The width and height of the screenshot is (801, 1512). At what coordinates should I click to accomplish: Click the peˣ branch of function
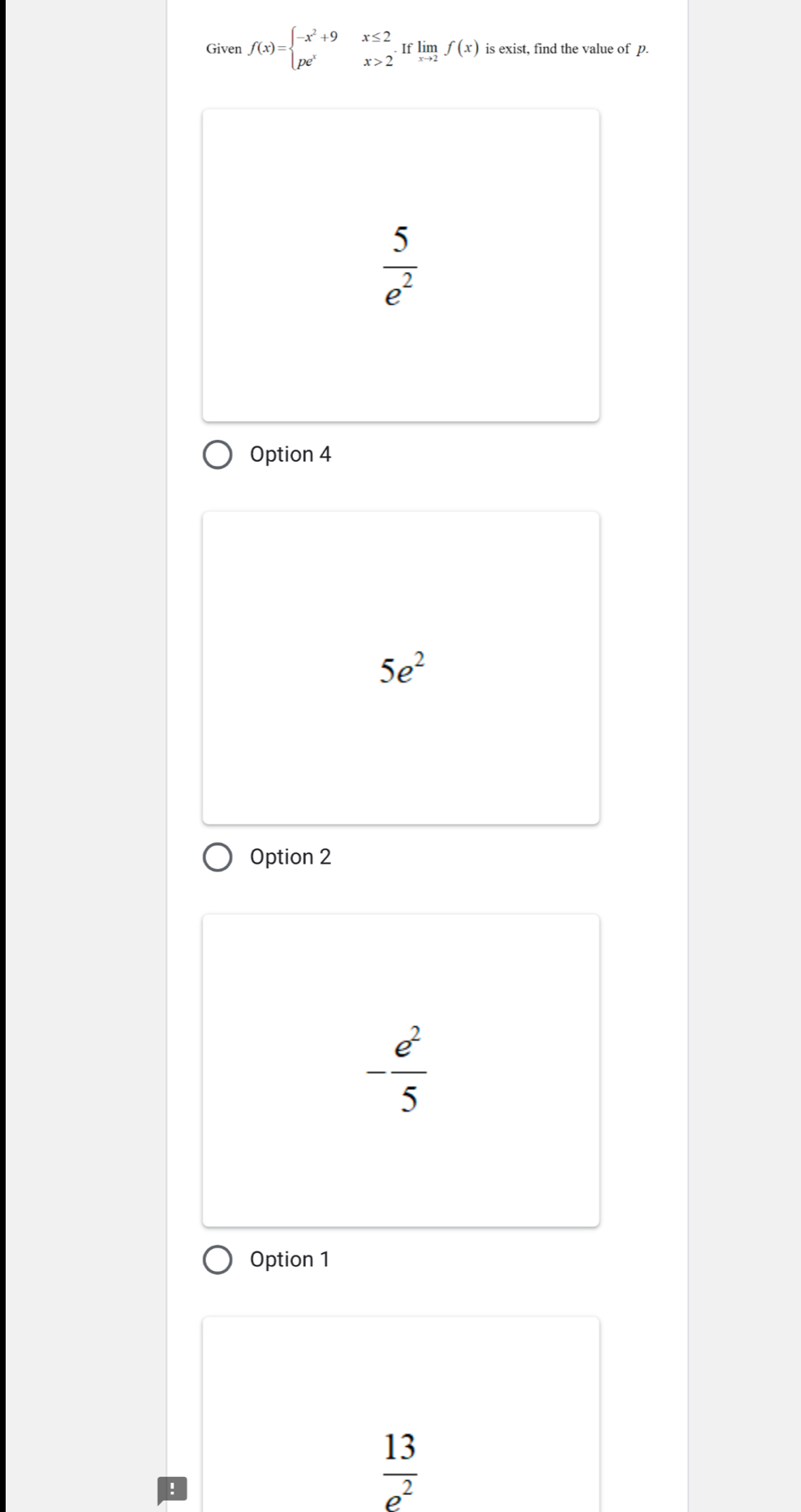307,61
